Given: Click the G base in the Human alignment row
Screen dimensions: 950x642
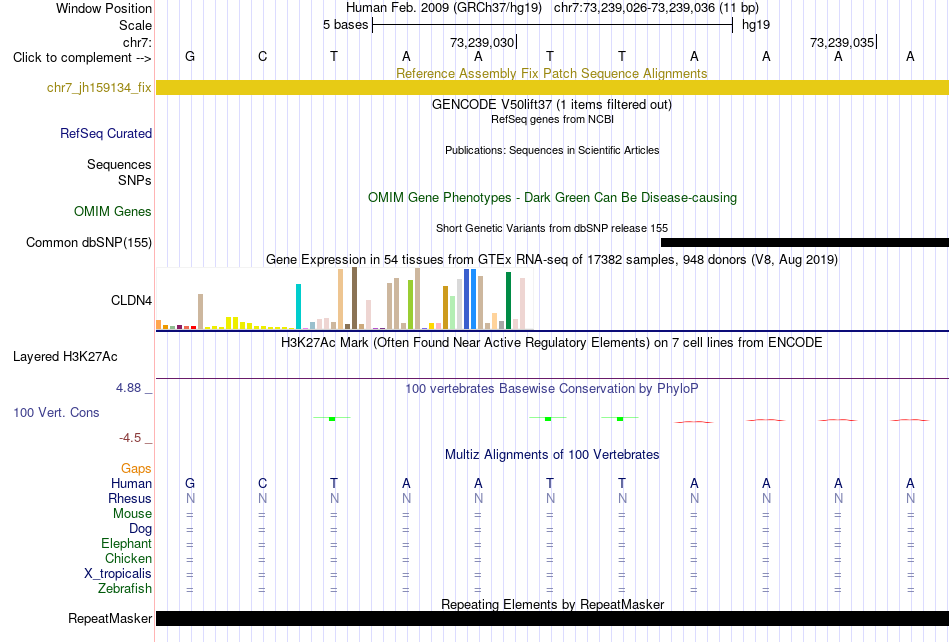Looking at the screenshot, I should [x=190, y=483].
